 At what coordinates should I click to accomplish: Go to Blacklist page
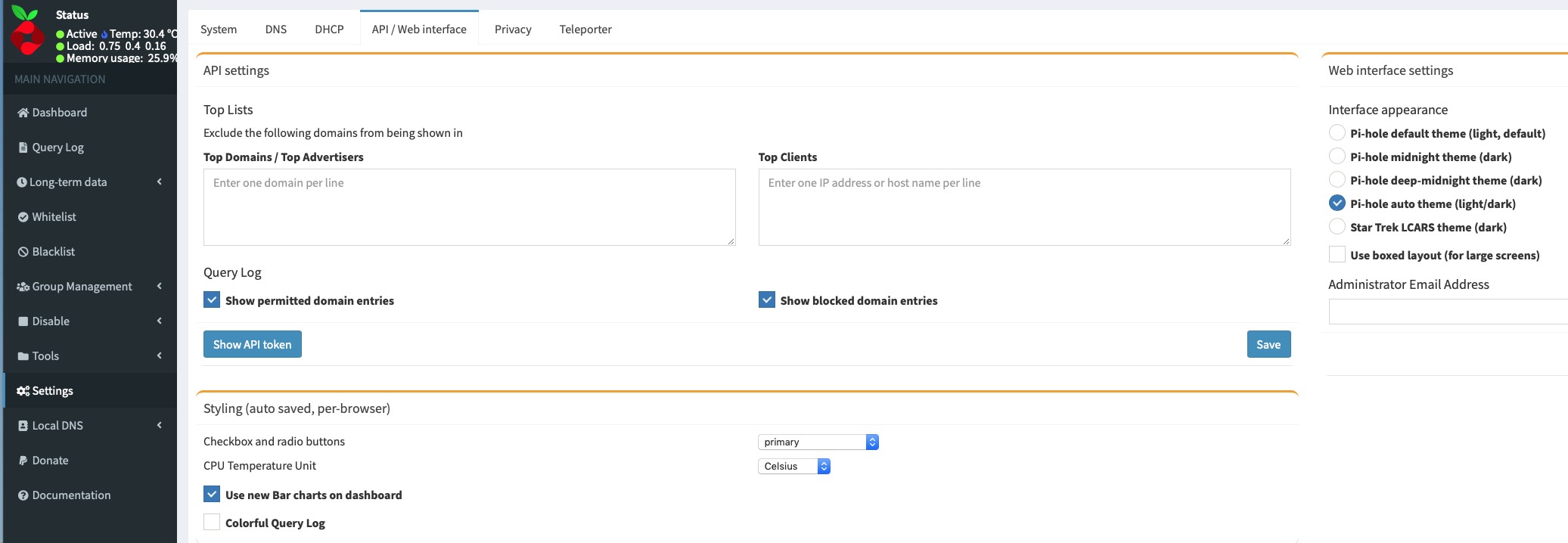pos(90,252)
